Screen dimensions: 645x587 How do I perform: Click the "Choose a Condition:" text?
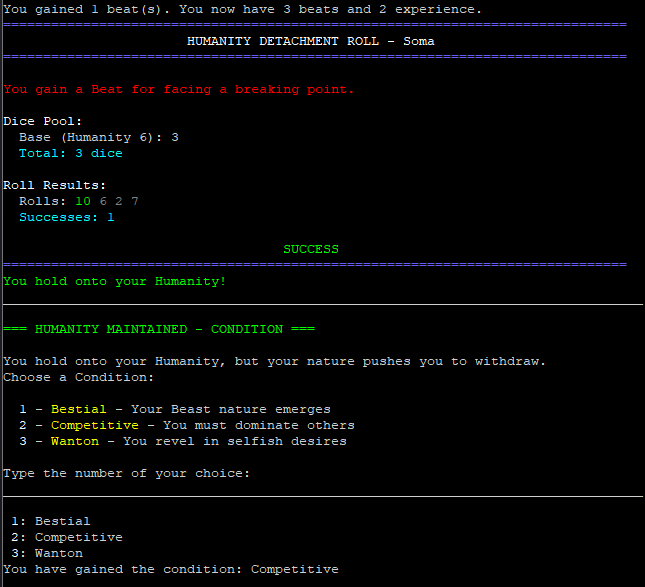coord(79,377)
